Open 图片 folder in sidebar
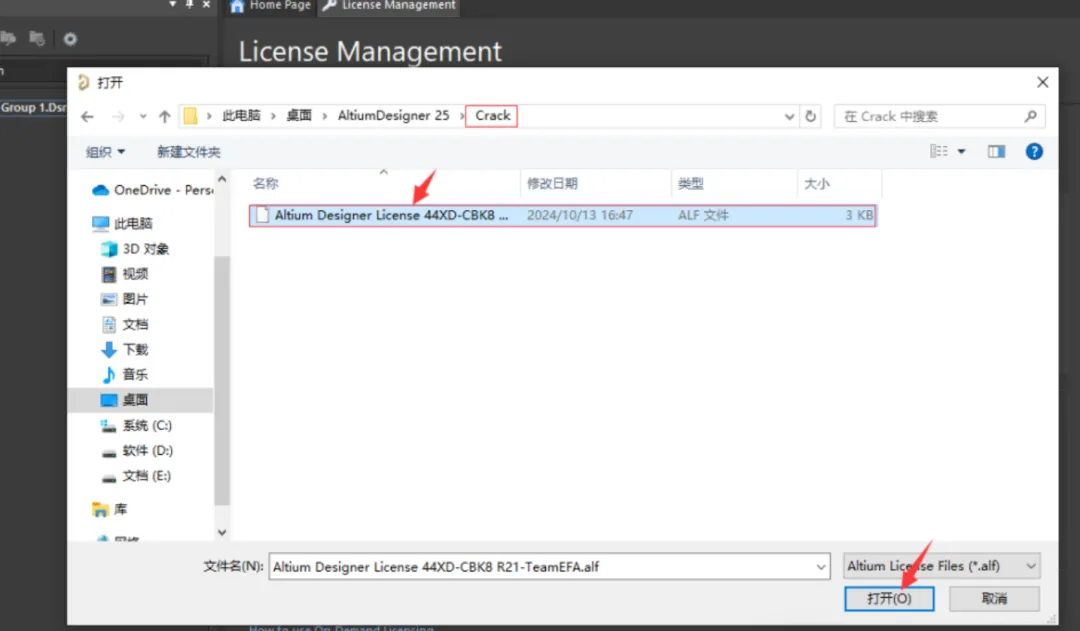This screenshot has width=1080, height=631. (x=125, y=299)
